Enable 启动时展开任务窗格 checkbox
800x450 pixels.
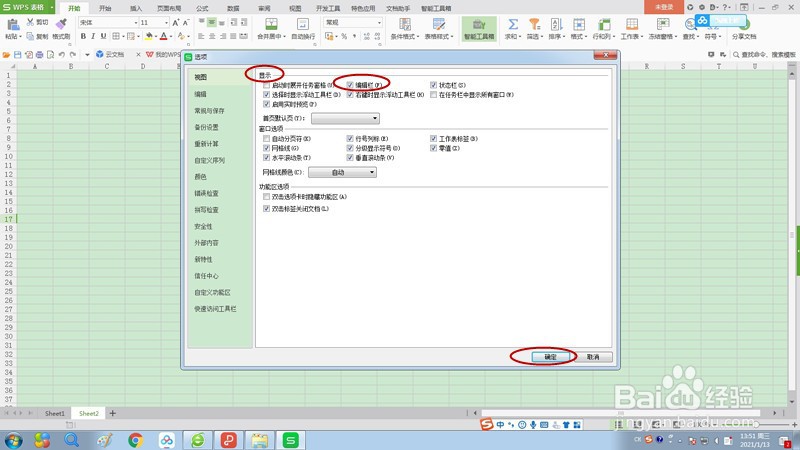coord(266,85)
